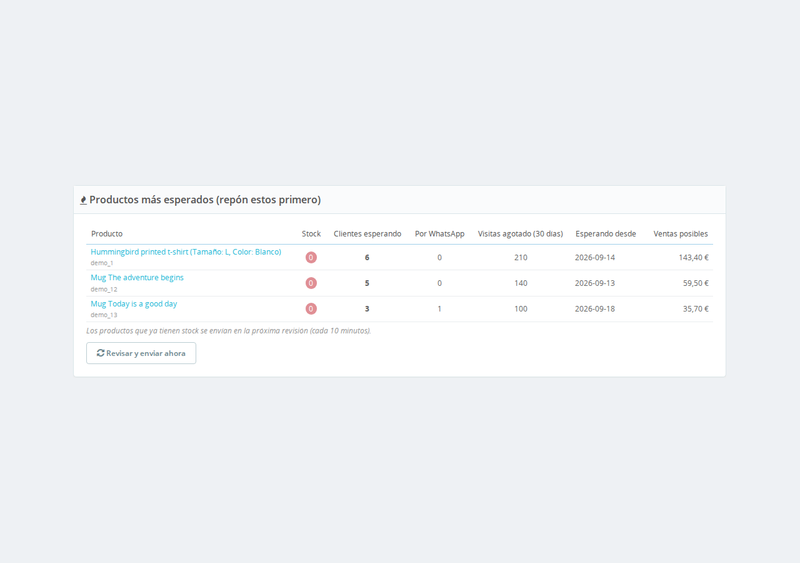This screenshot has width=800, height=563.
Task: Click the refresh icon in Revisar button
Action: (x=101, y=353)
